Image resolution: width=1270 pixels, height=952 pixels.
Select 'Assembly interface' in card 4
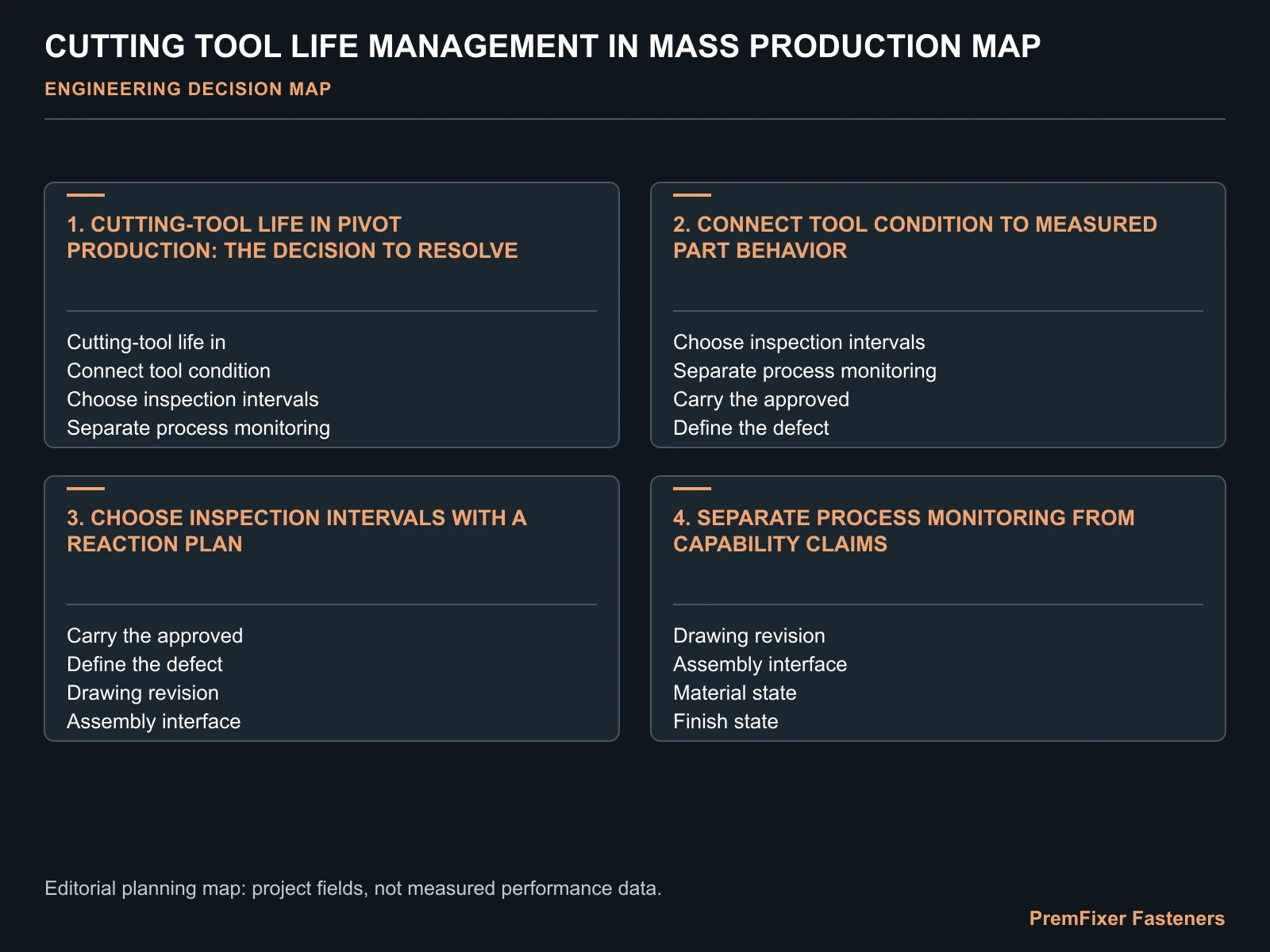tap(760, 664)
